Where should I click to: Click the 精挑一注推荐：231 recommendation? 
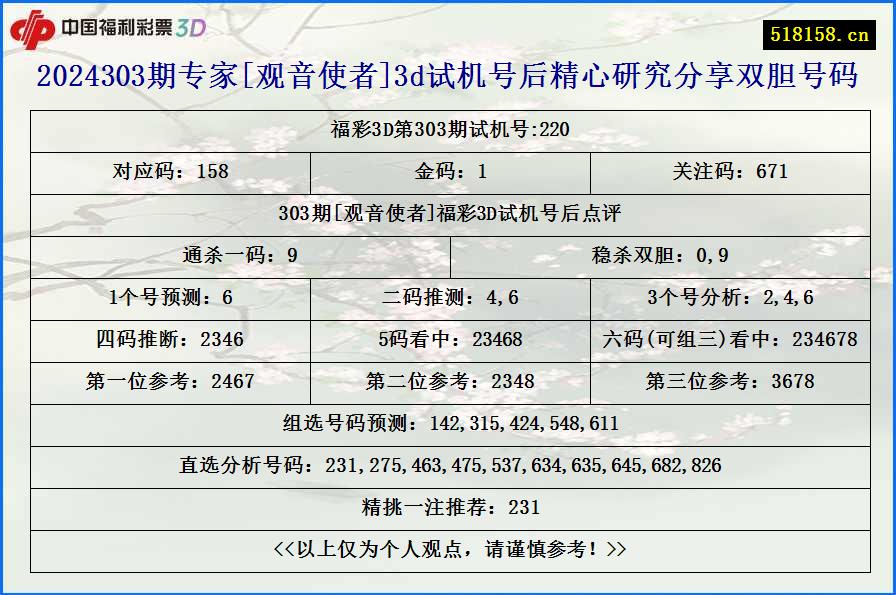[x=448, y=506]
